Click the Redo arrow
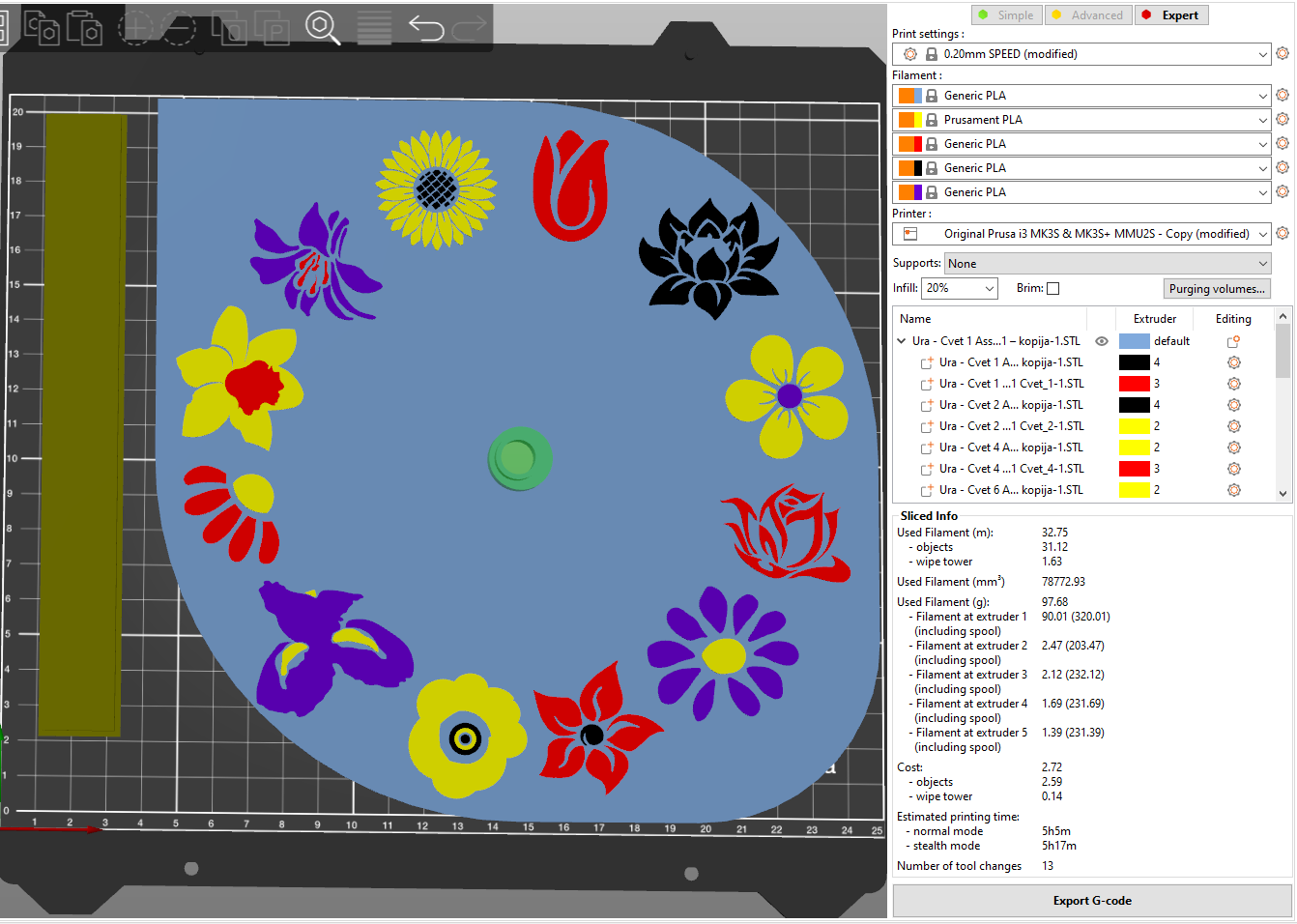The image size is (1297, 924). coord(470,27)
